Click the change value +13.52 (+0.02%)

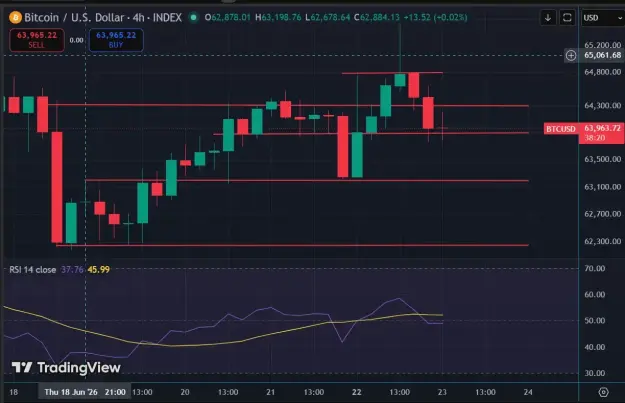tap(435, 18)
